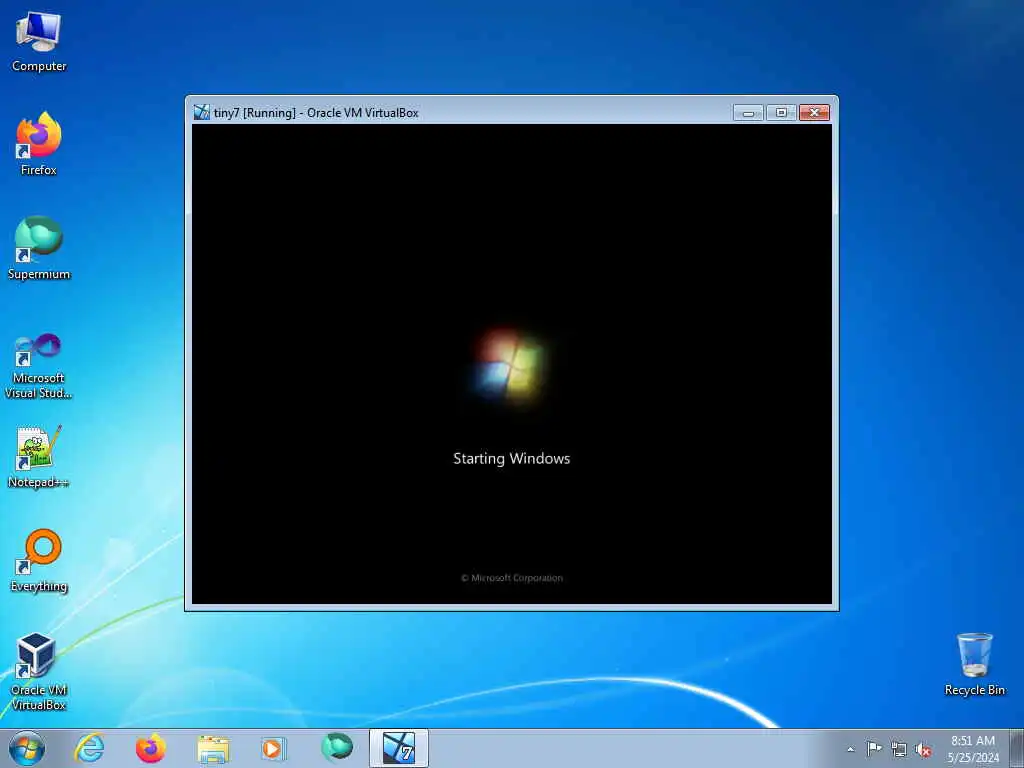The width and height of the screenshot is (1024, 768).
Task: Click the muted volume tray icon
Action: 923,750
